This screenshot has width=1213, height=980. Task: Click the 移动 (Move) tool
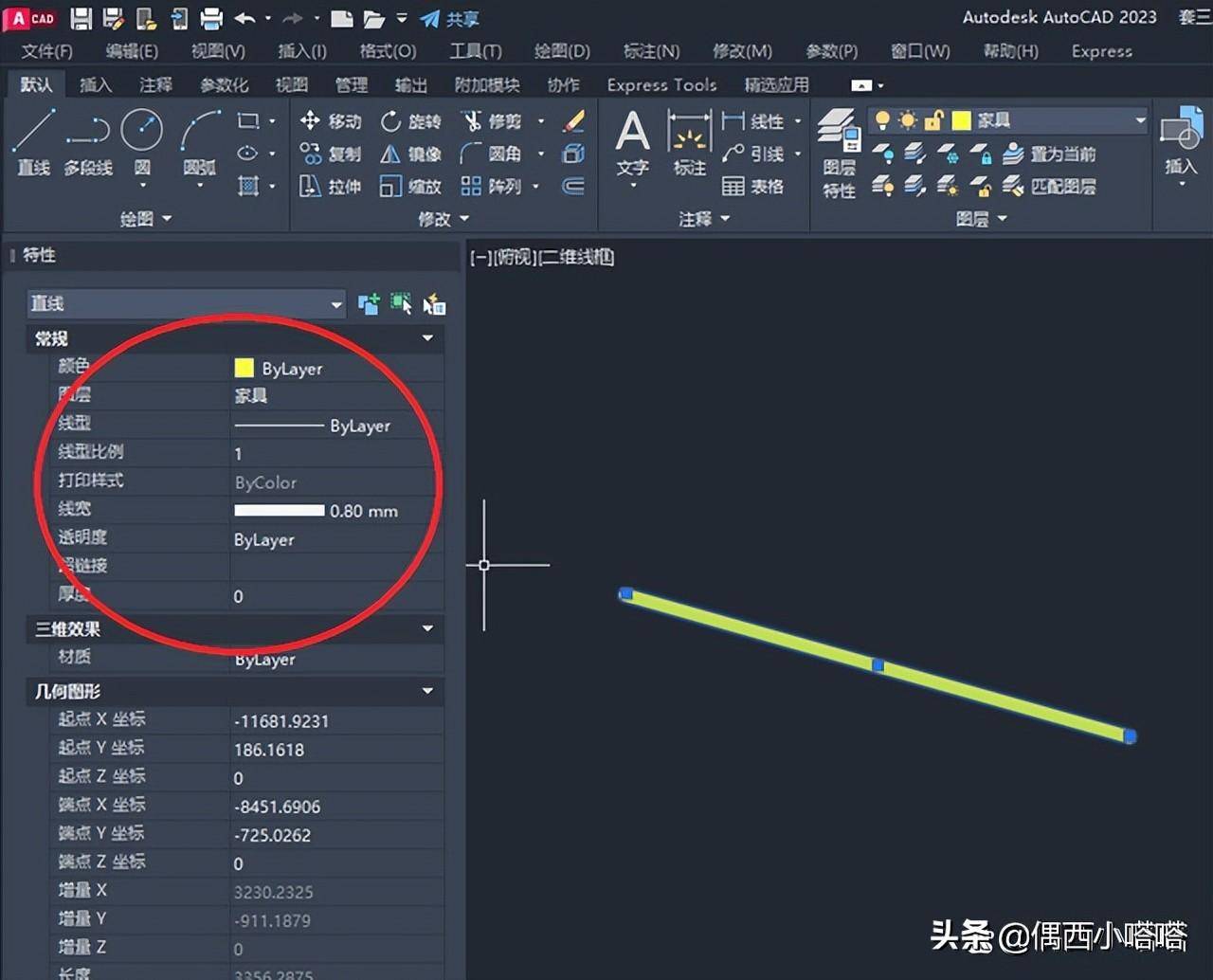[331, 120]
